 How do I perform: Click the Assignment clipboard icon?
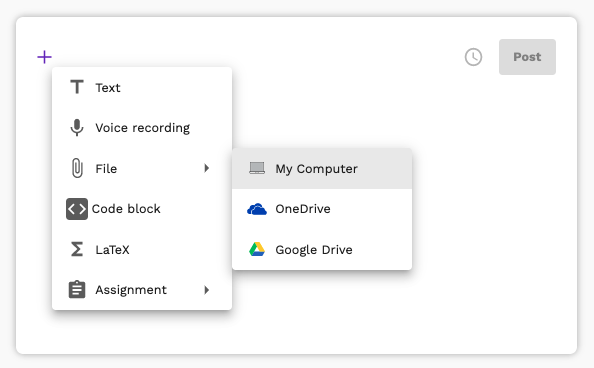click(77, 290)
